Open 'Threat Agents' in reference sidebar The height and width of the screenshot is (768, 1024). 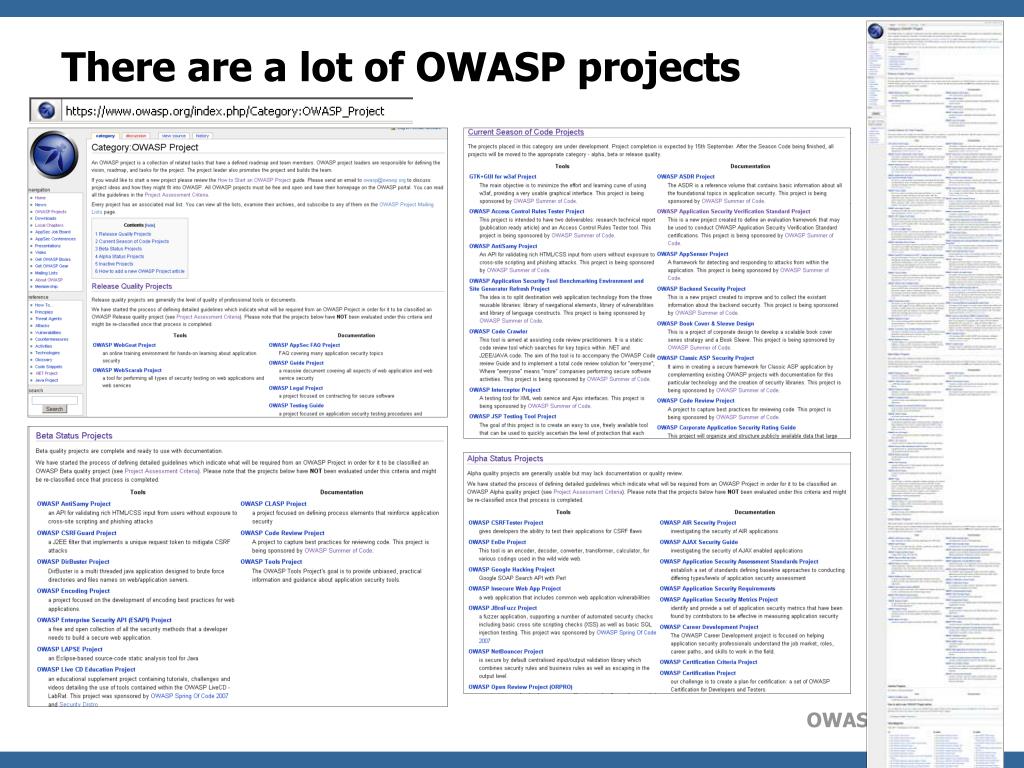pos(48,319)
